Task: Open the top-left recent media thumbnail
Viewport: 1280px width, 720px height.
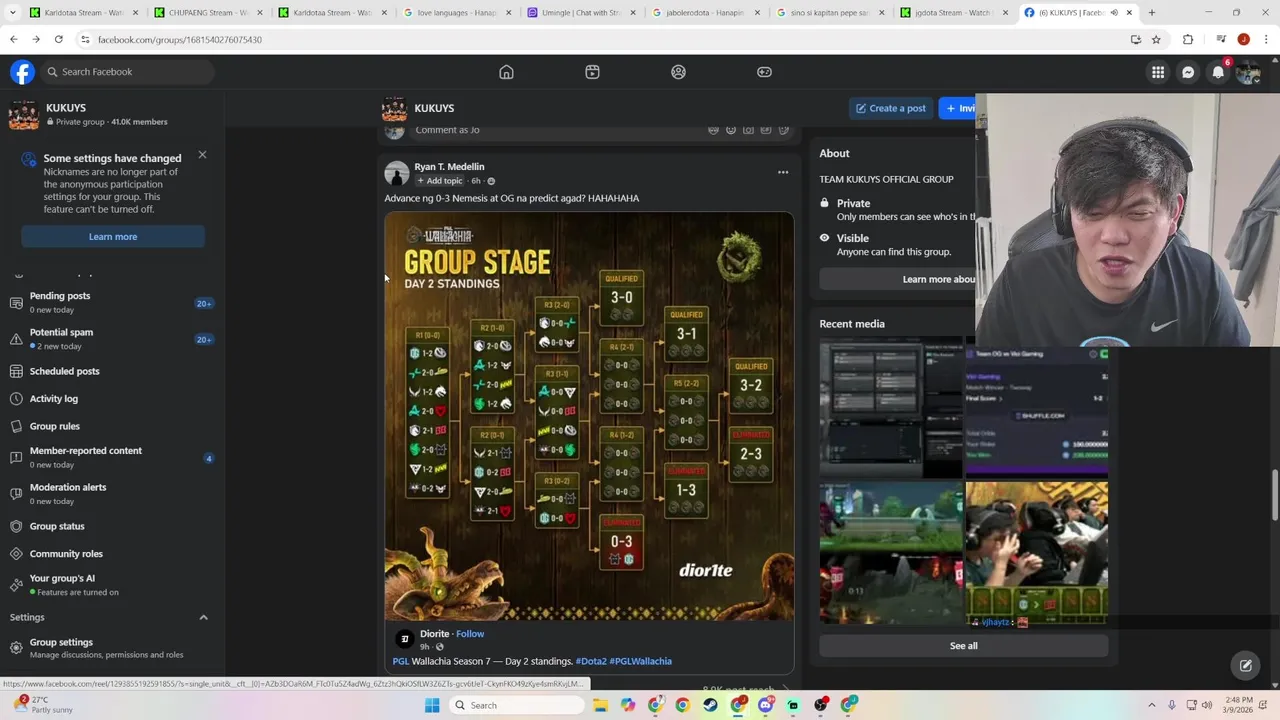Action: click(891, 408)
